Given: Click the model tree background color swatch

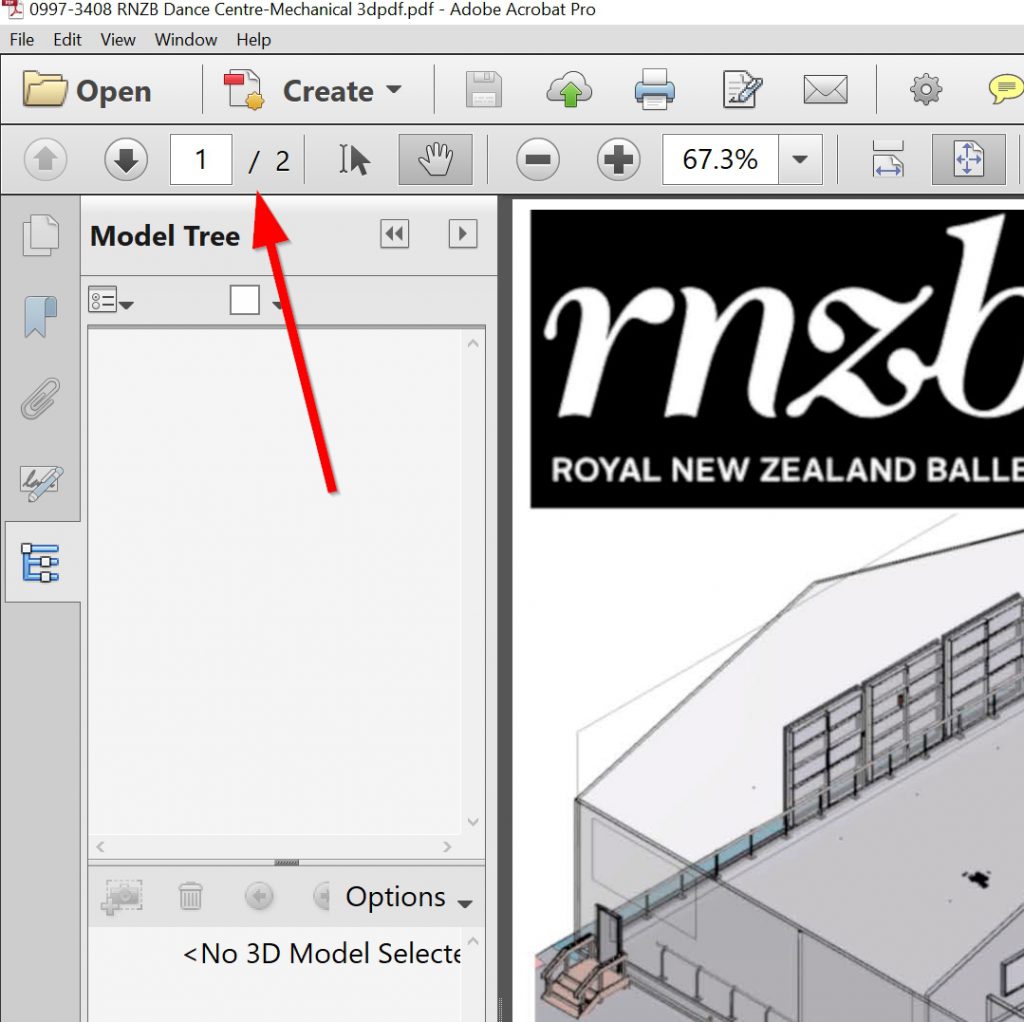Looking at the screenshot, I should pyautogui.click(x=245, y=300).
